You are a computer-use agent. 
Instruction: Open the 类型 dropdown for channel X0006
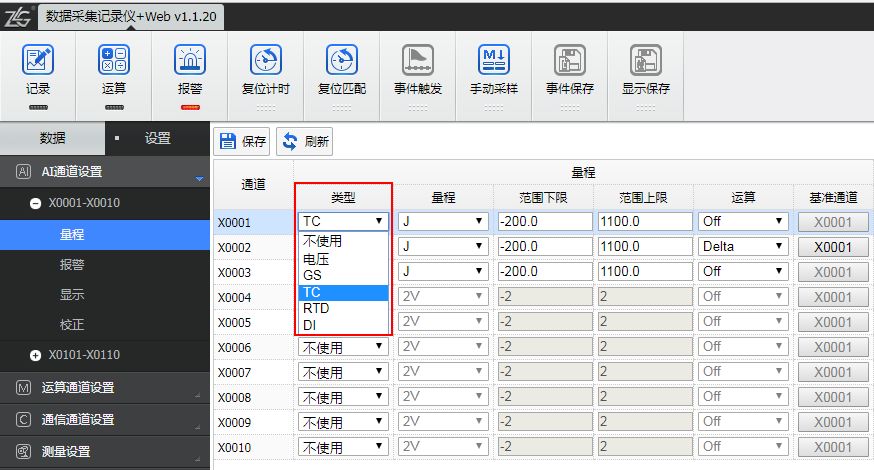point(343,347)
